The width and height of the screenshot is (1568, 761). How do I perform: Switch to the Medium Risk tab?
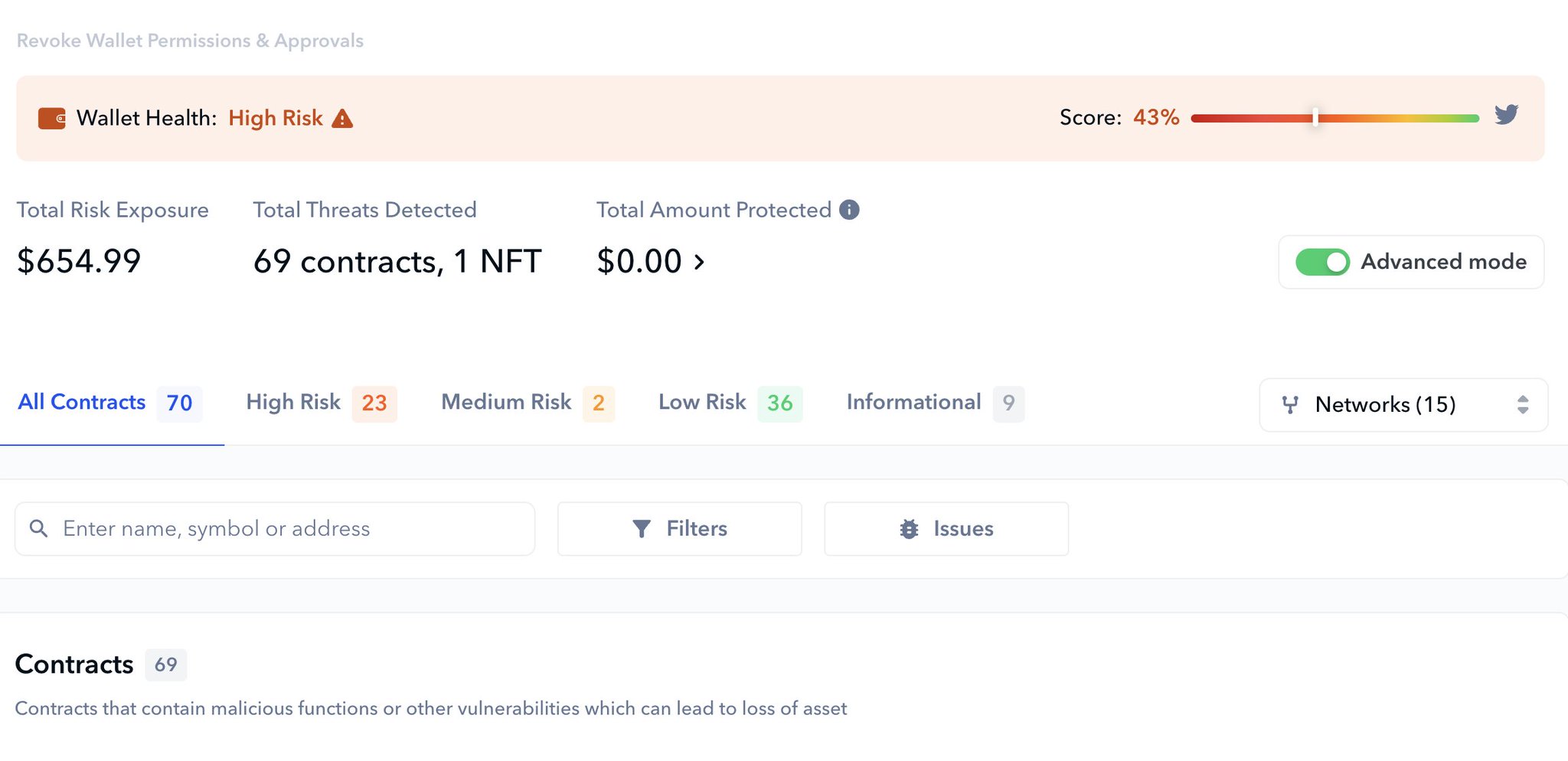pyautogui.click(x=528, y=403)
